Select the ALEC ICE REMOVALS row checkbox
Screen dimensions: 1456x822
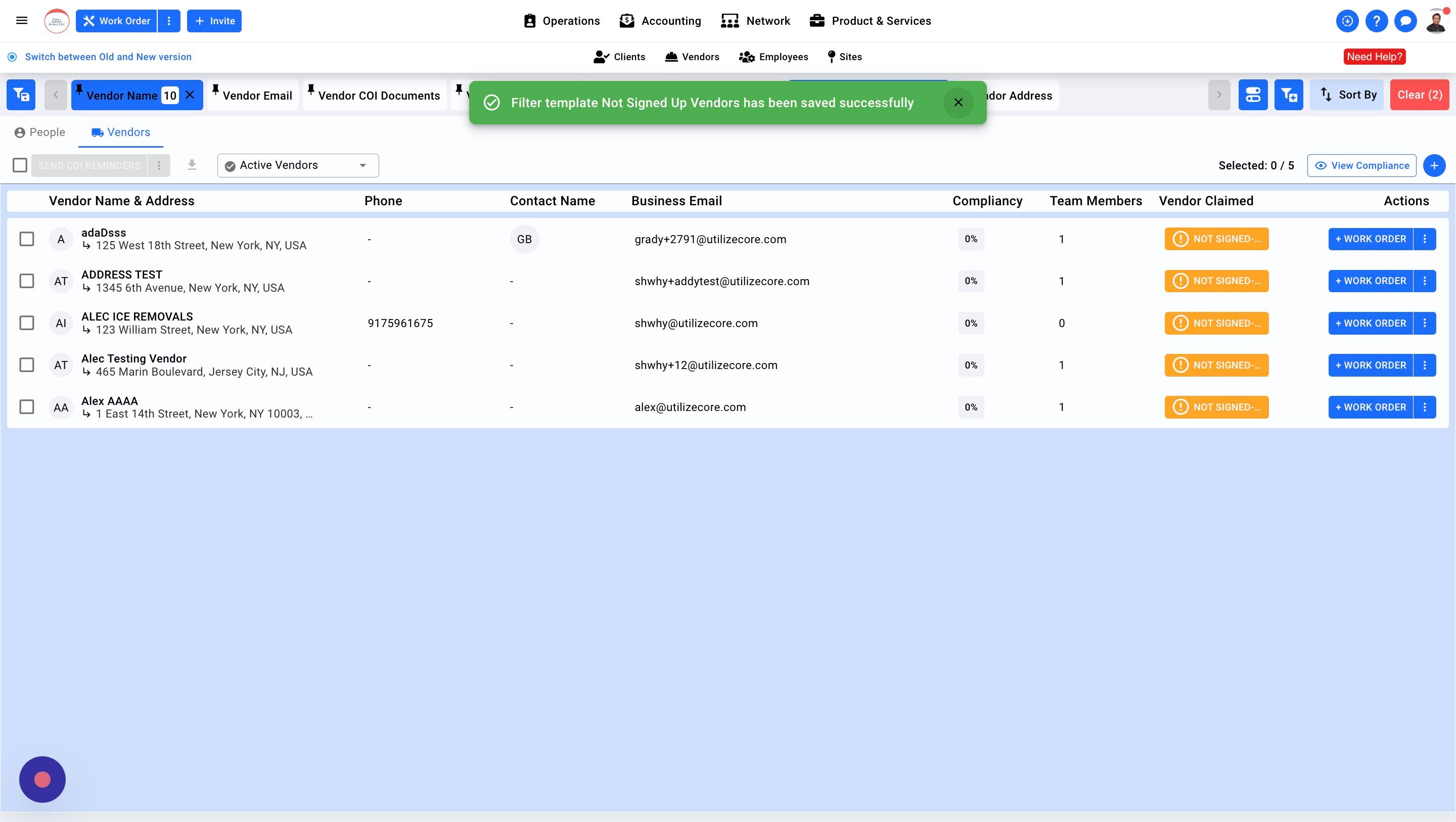[27, 323]
